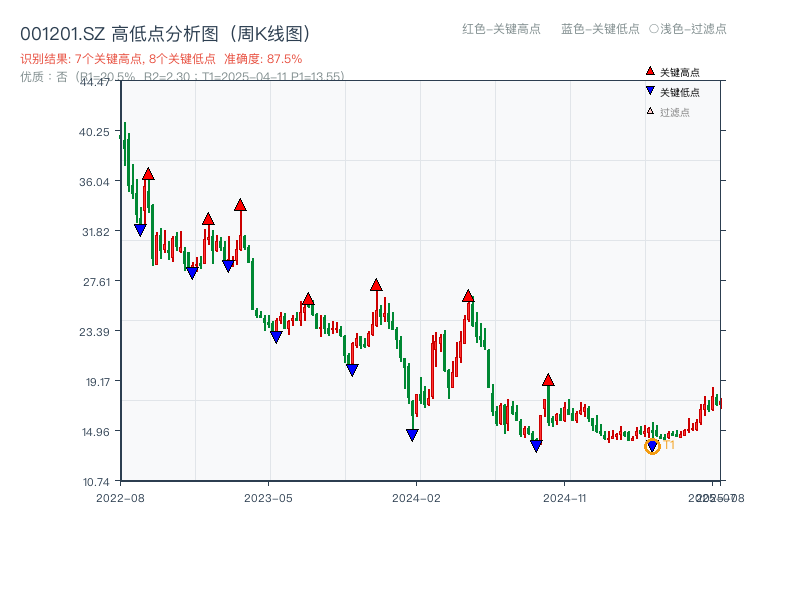Click the blue key-low marker under the early 2022-09 candles
Screen dimensions: 800x600
click(x=140, y=228)
